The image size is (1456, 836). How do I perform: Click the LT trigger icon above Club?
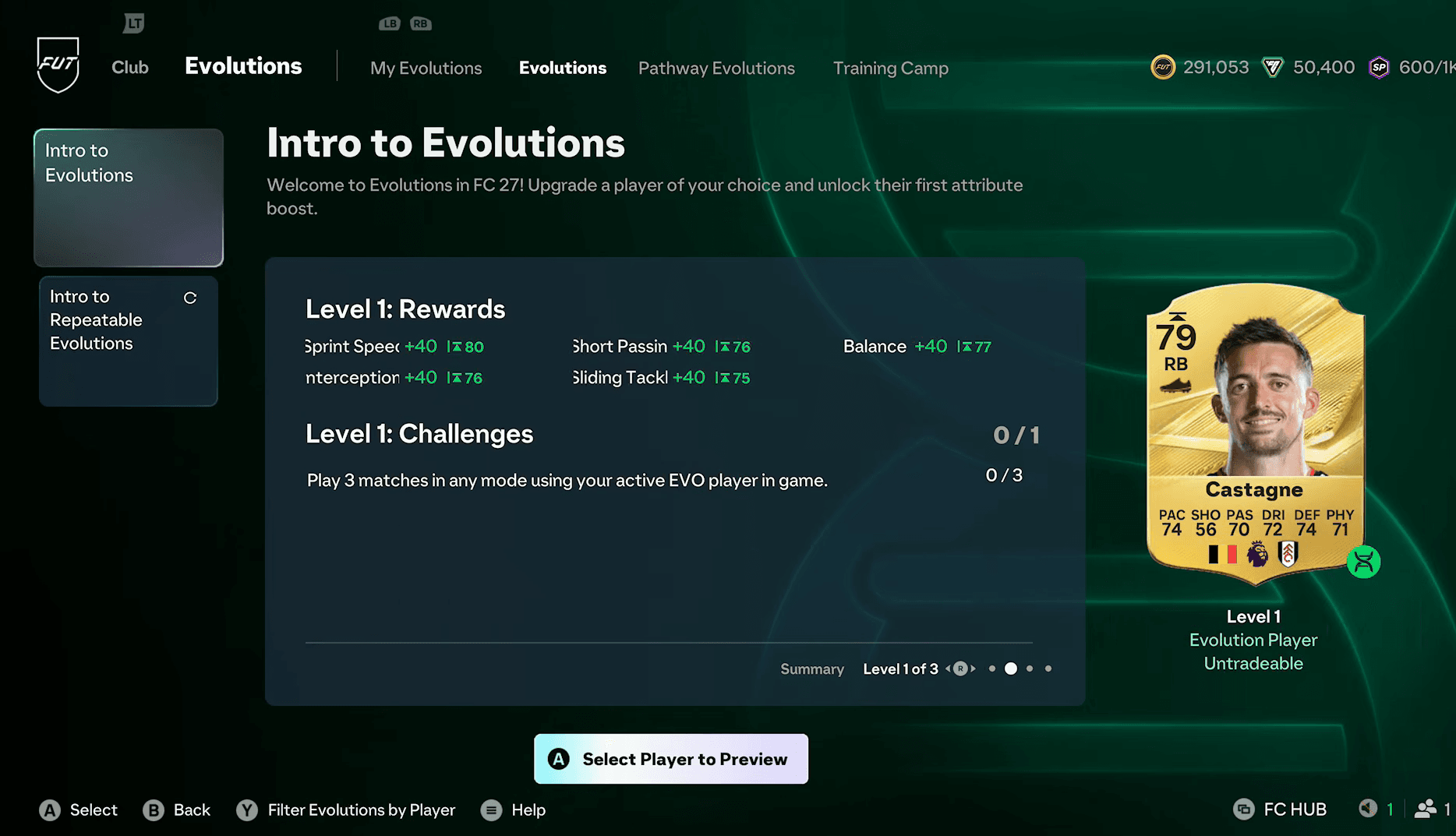134,23
